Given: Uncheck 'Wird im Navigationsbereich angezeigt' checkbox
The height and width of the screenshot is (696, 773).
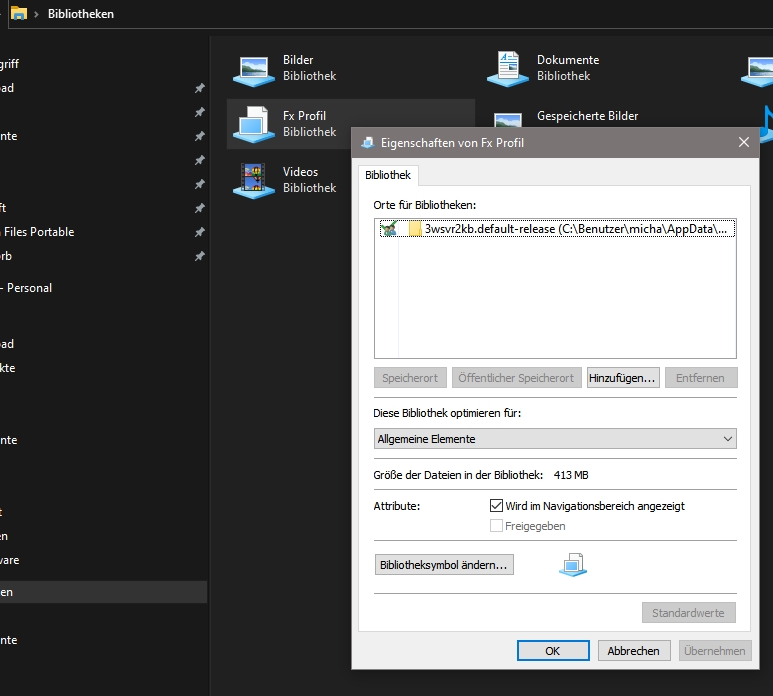Looking at the screenshot, I should click(497, 506).
